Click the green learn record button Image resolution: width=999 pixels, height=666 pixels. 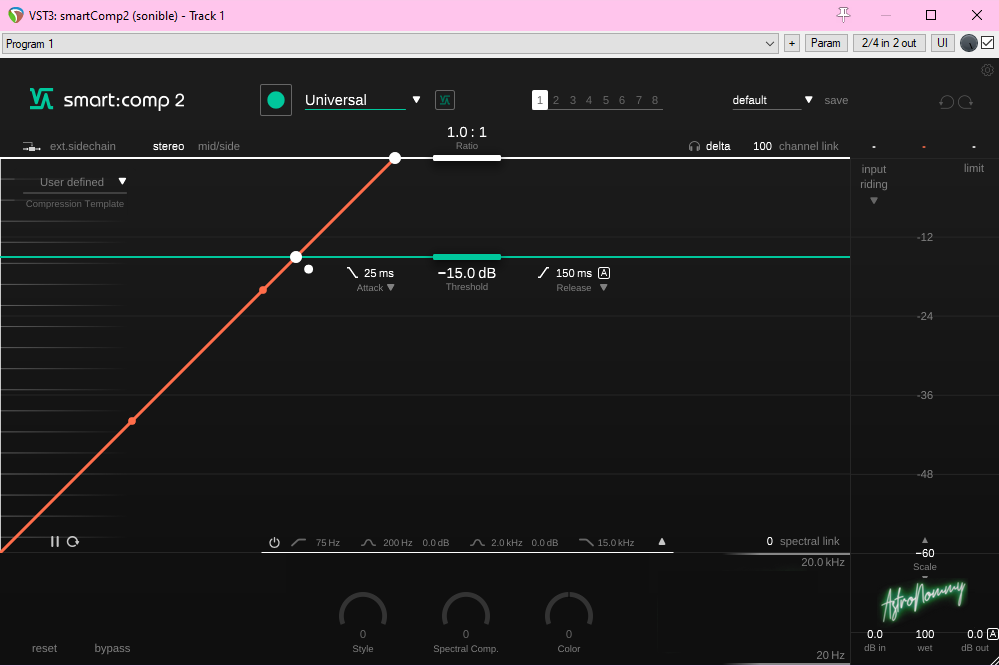point(276,100)
